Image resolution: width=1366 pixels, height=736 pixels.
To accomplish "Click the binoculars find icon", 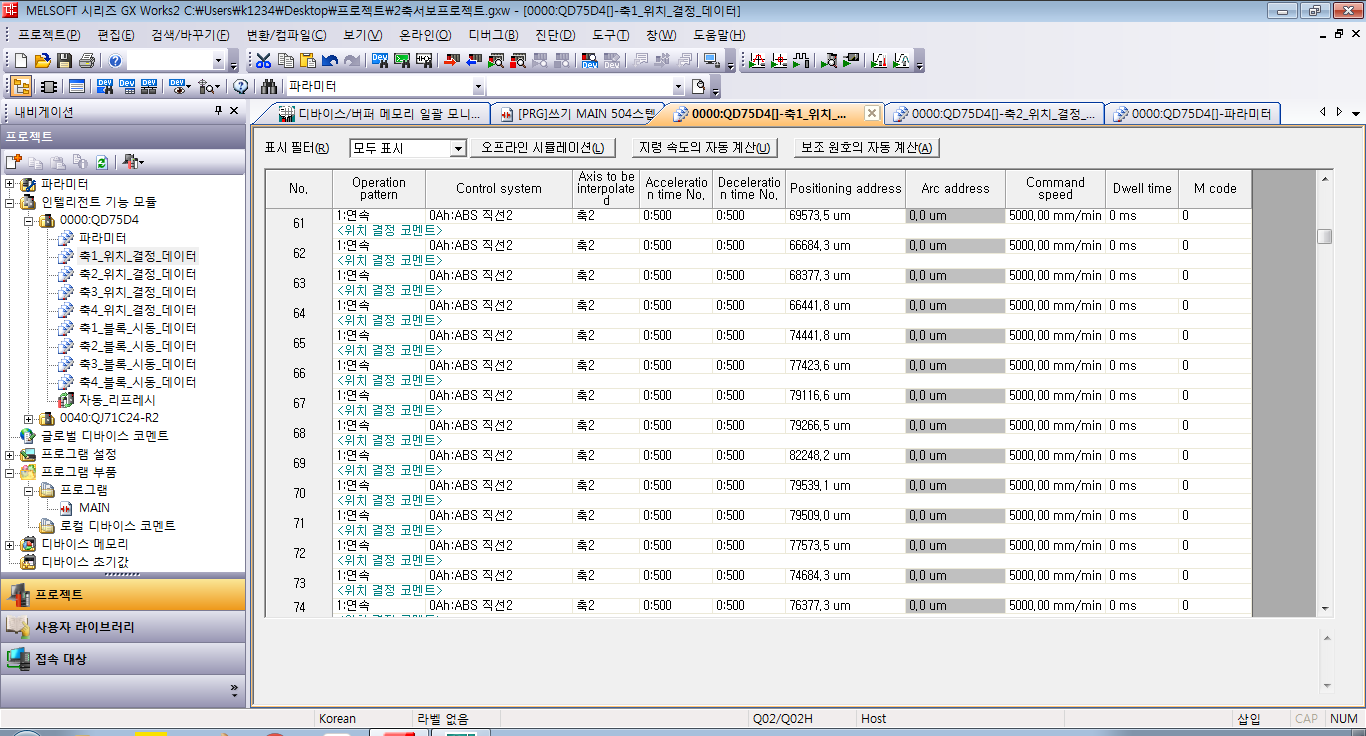I will tap(269, 86).
